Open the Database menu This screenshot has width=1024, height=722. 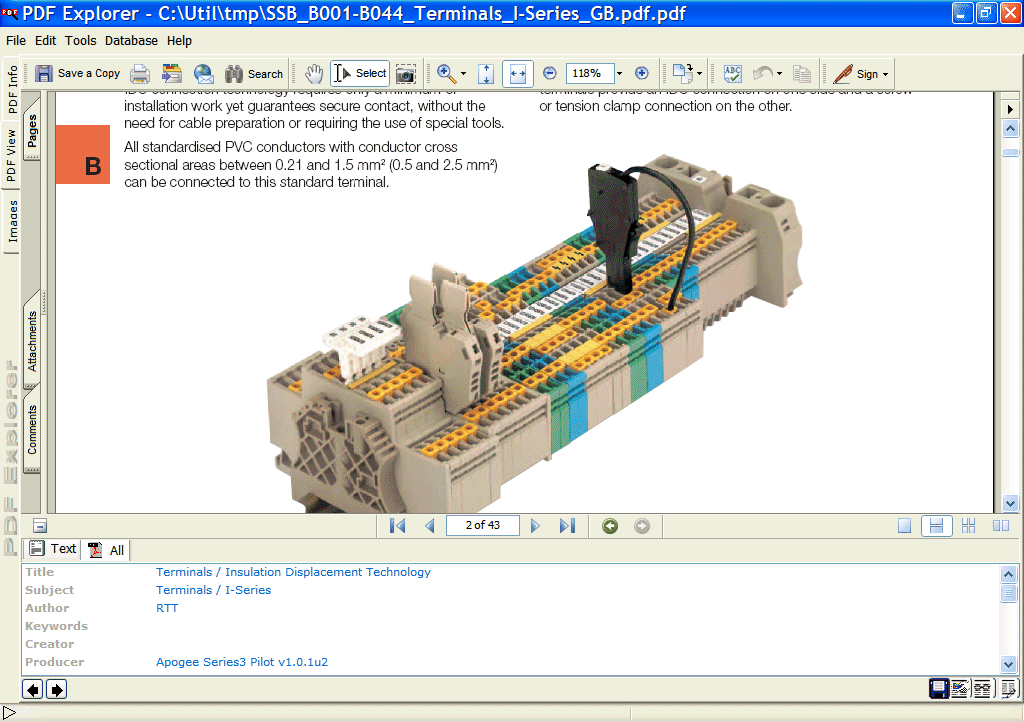tap(131, 41)
